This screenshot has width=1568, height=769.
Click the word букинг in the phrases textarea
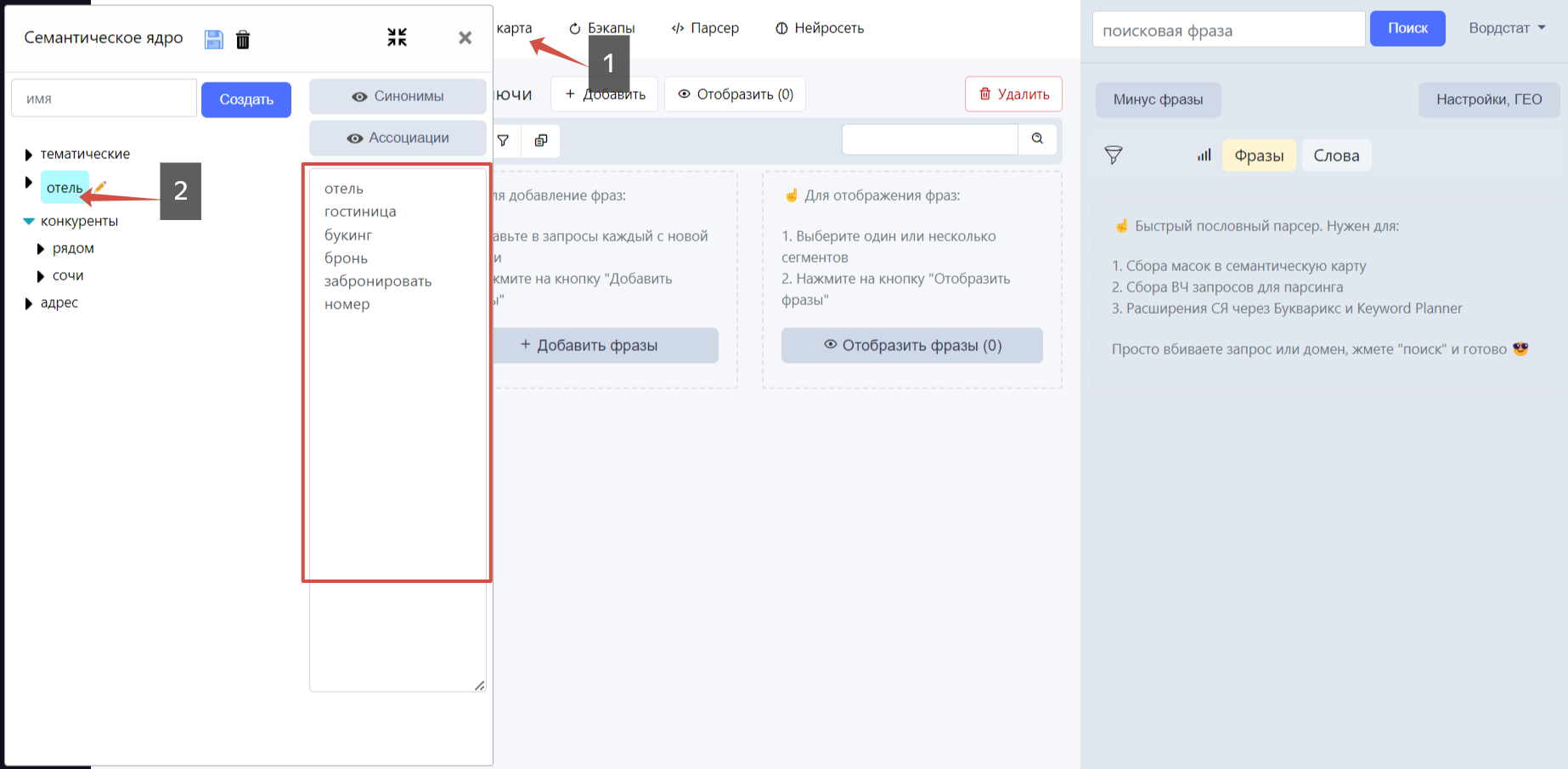click(348, 235)
